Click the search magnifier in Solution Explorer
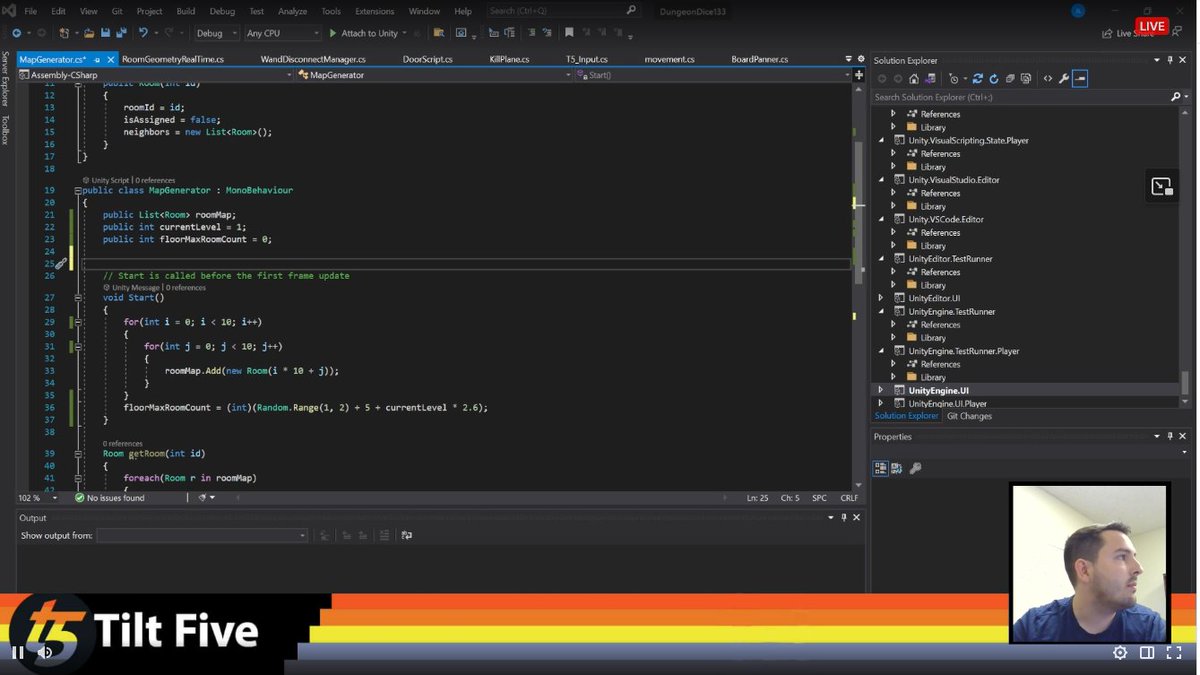 (1175, 97)
